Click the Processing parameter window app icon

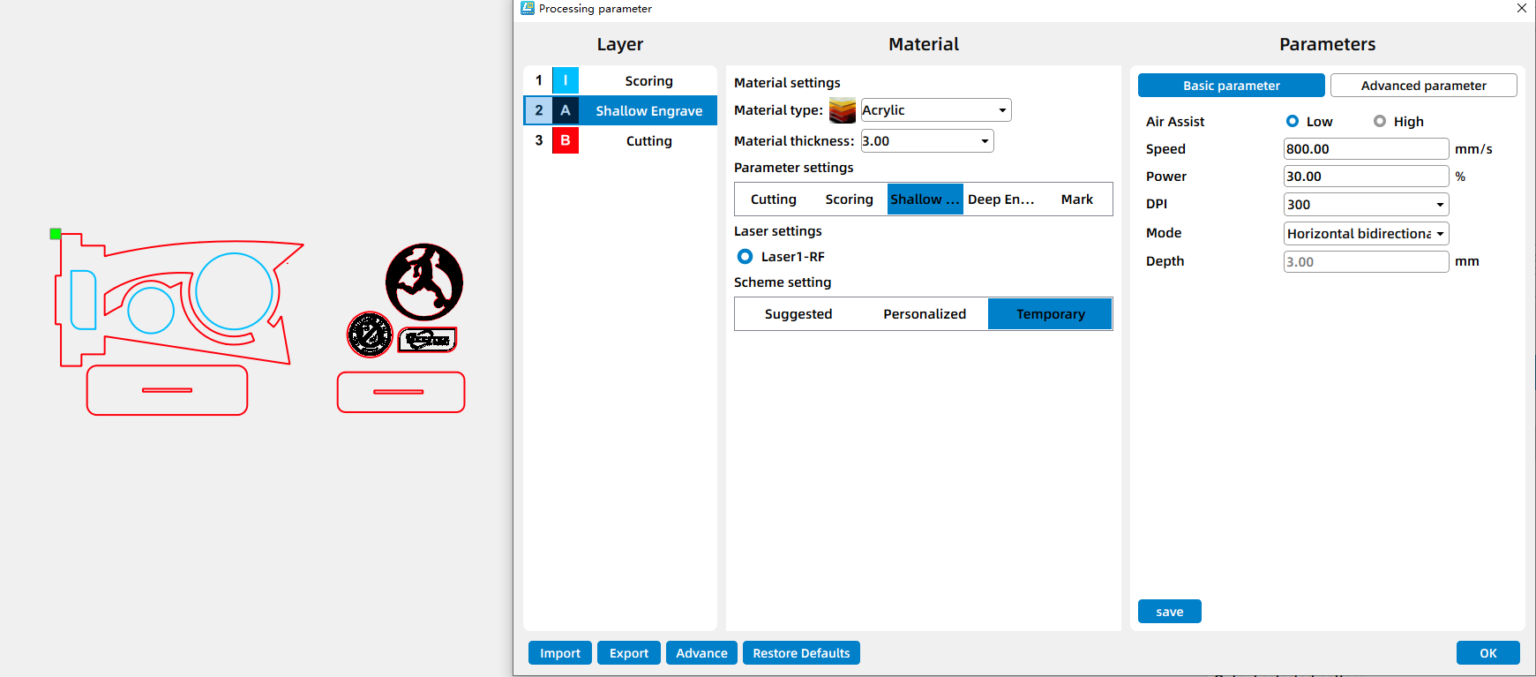pyautogui.click(x=527, y=9)
